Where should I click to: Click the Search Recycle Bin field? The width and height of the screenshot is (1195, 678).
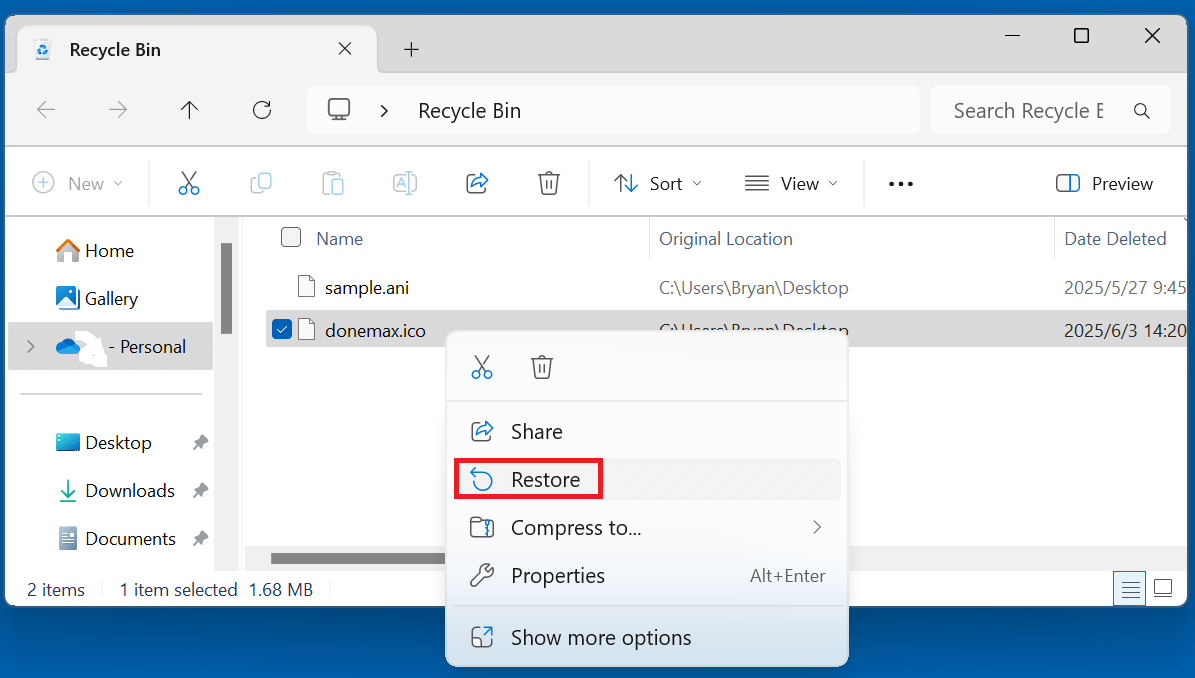1028,111
